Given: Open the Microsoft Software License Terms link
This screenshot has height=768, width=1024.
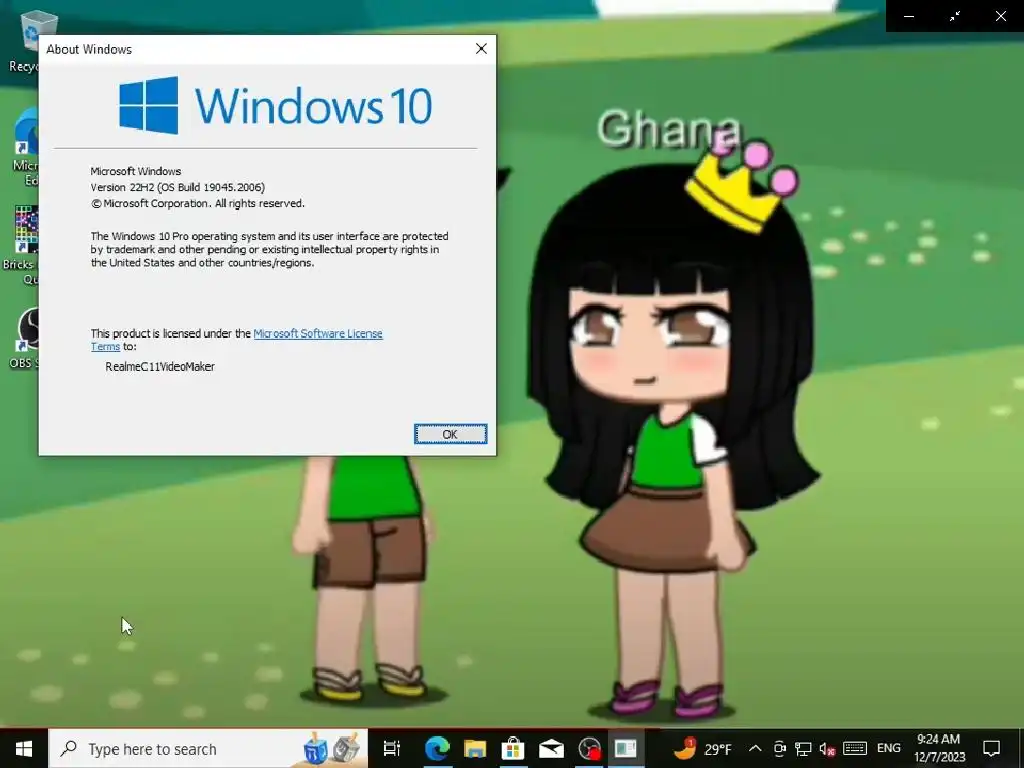Looking at the screenshot, I should pyautogui.click(x=317, y=334).
